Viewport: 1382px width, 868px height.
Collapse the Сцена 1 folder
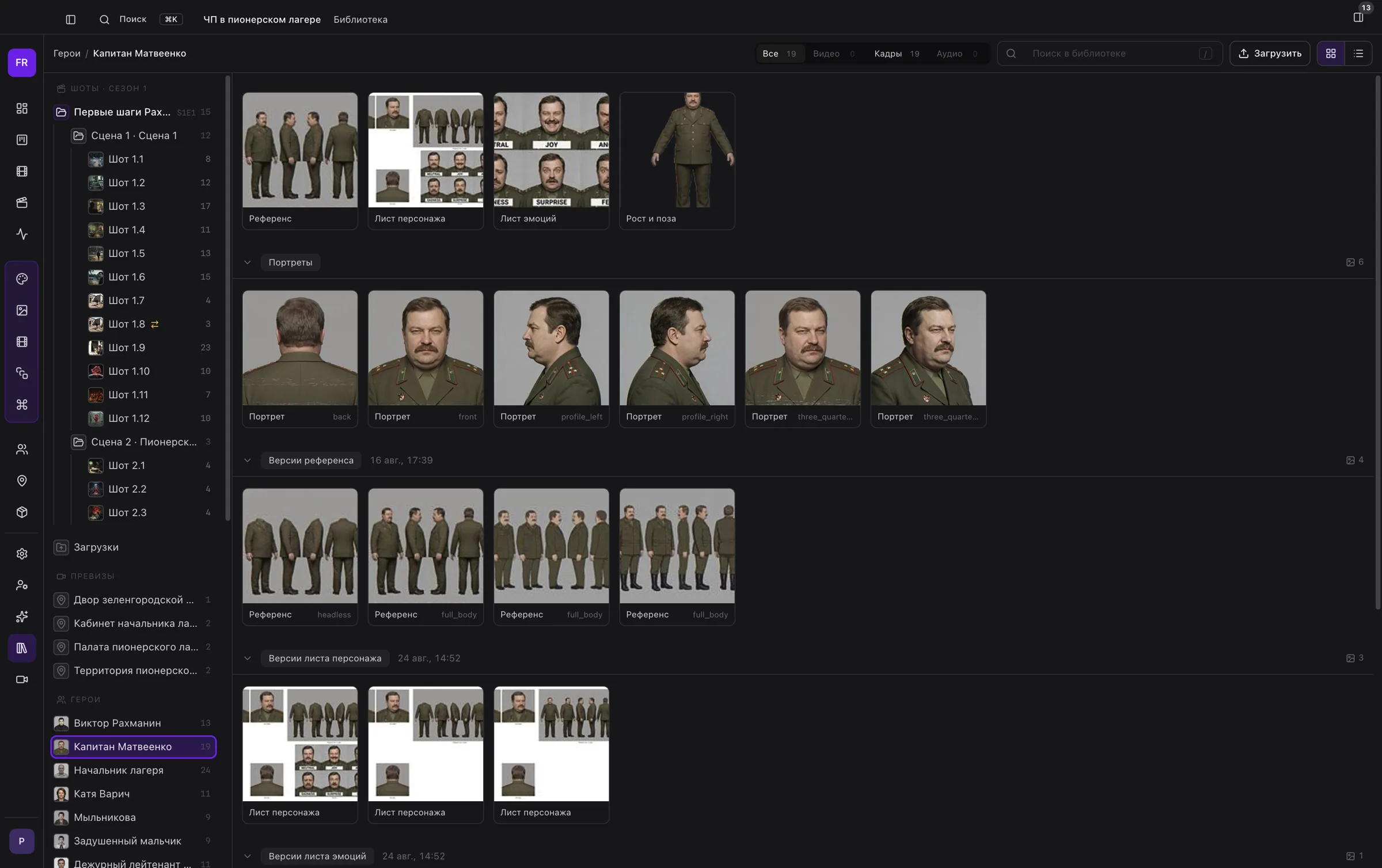click(78, 136)
